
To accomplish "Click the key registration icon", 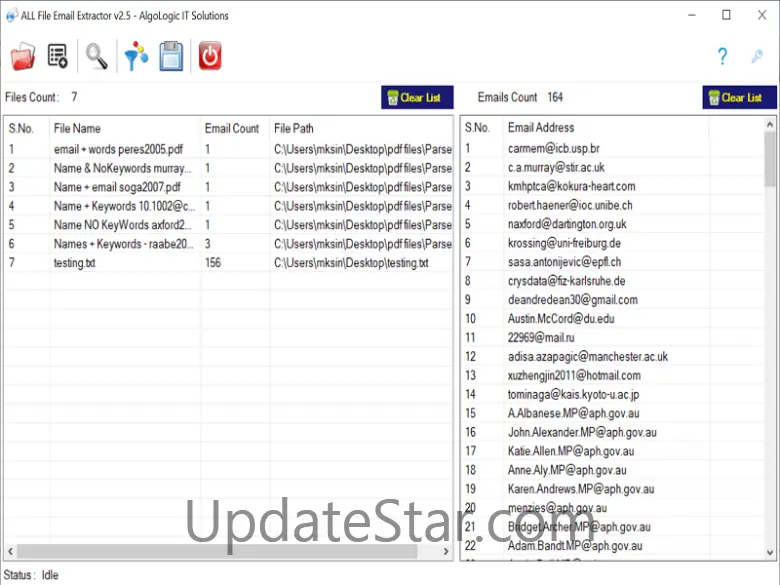I will 757,56.
